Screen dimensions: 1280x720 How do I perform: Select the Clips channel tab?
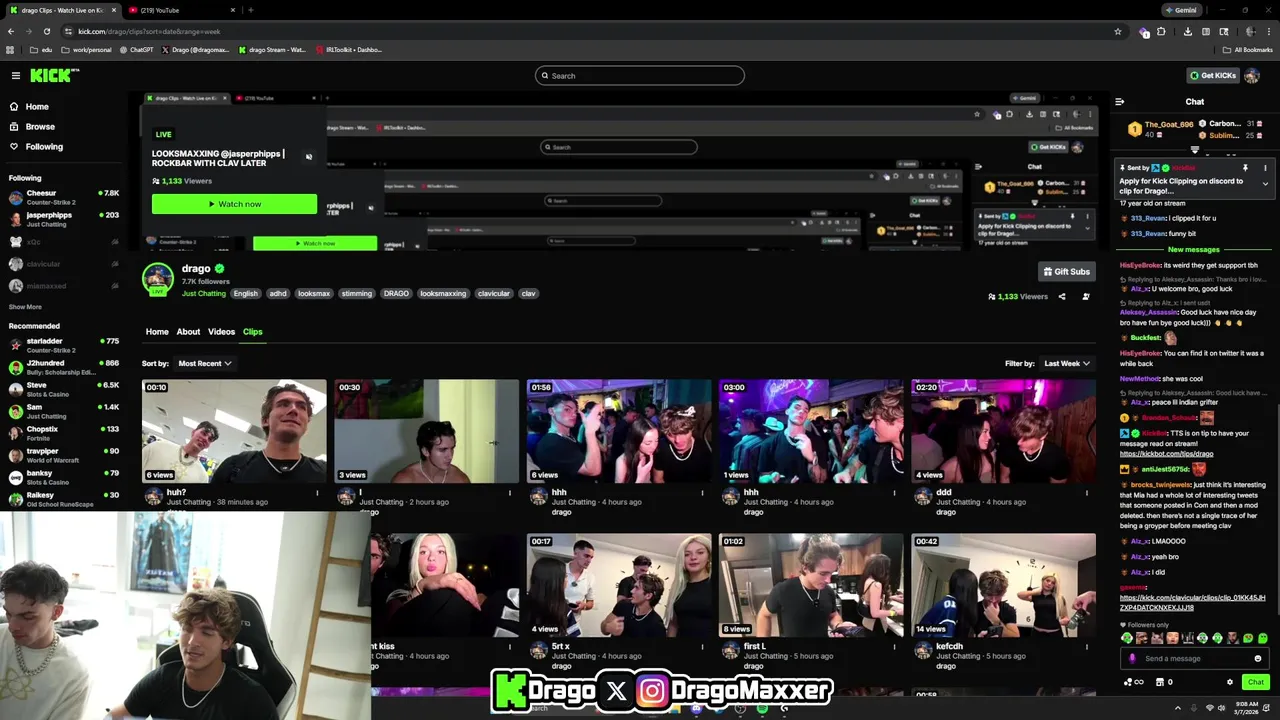pos(252,332)
